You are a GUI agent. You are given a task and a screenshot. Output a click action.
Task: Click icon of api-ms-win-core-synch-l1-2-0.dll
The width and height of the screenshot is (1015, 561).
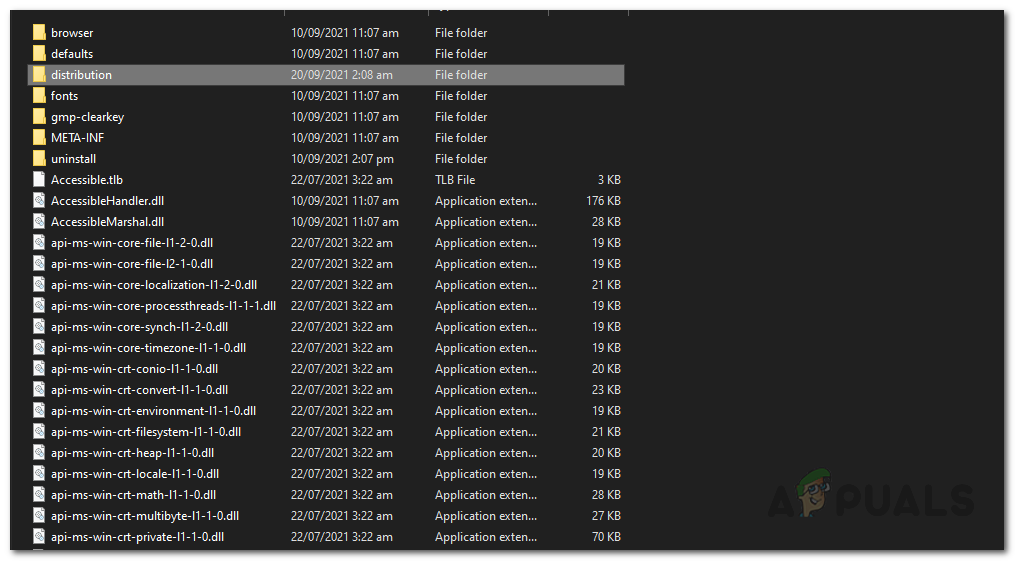(39, 327)
